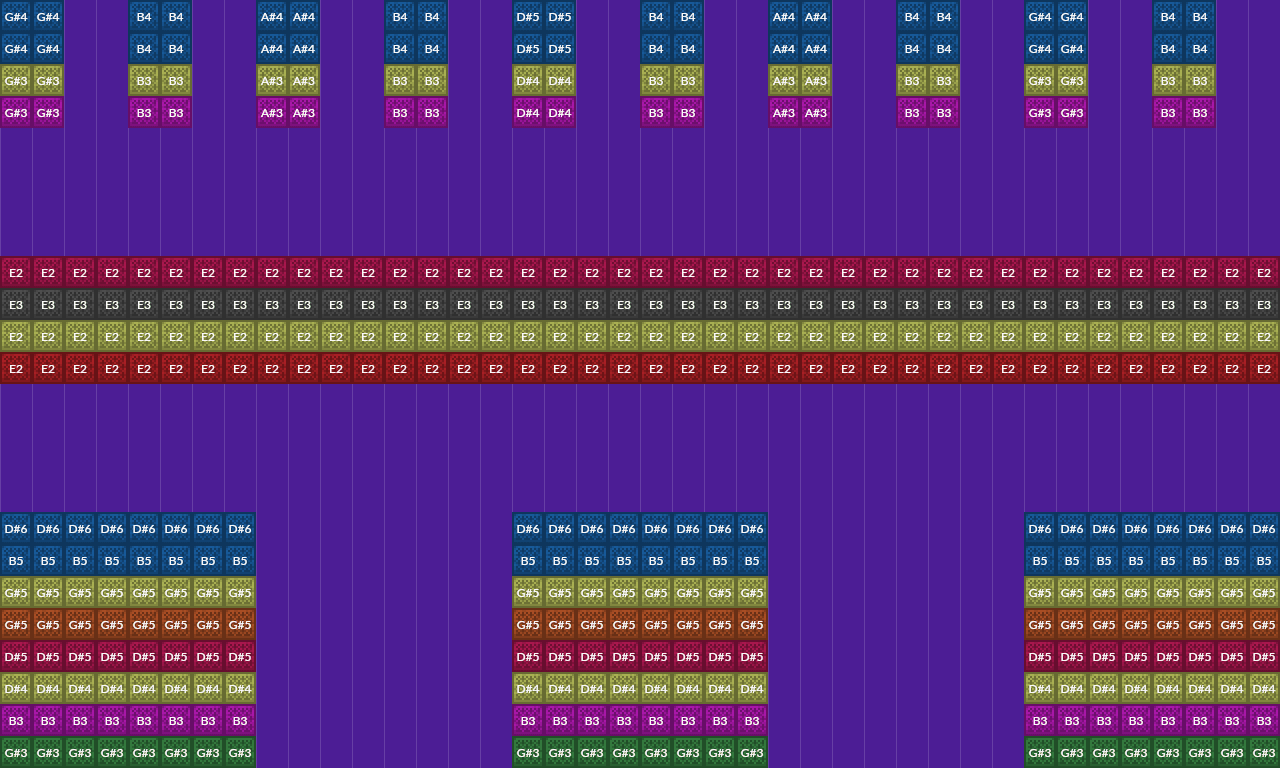Screen dimensions: 1280x768
Task: Select the leftmost D#5 note in the top row
Action: pos(528,17)
